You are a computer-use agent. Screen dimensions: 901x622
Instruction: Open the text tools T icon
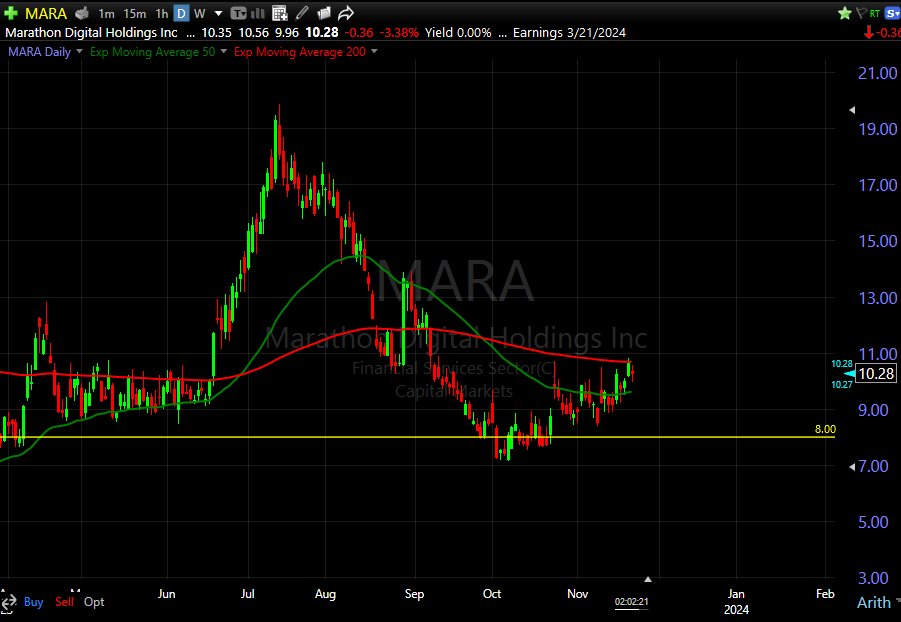tap(238, 13)
